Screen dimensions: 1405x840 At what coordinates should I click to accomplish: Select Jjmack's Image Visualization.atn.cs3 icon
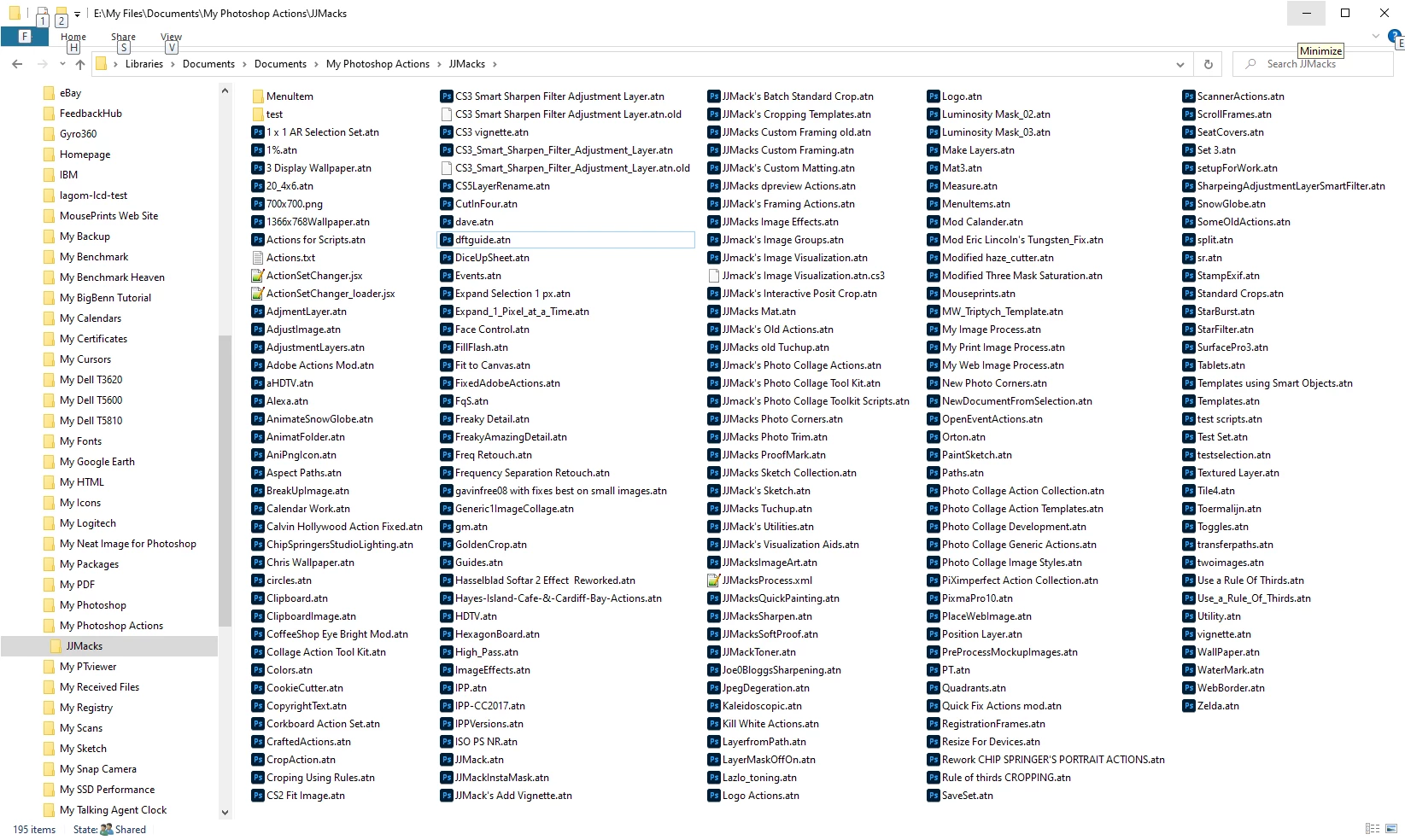click(x=714, y=276)
